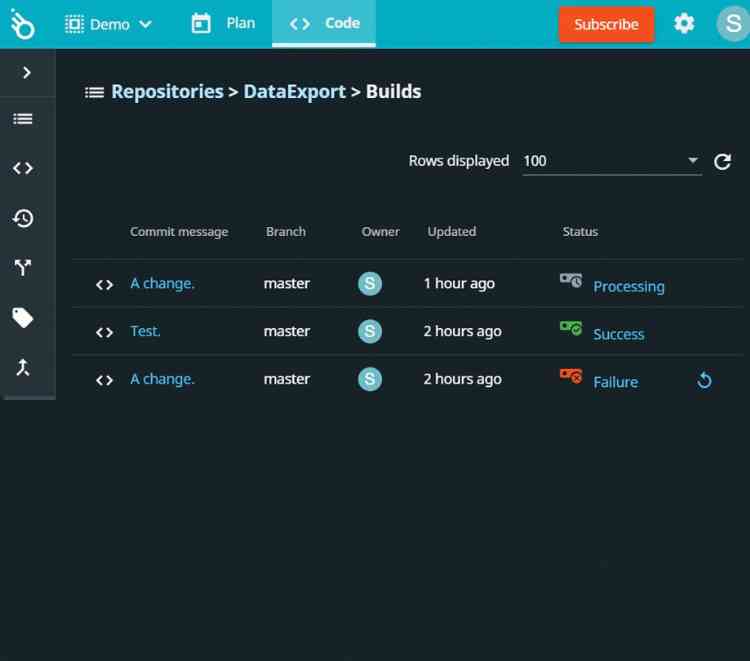The image size is (750, 661).
Task: Click code icon of the Test. row
Action: [x=104, y=332]
